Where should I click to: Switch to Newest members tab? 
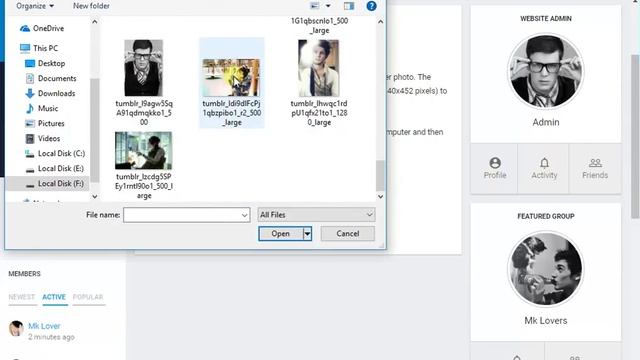[x=22, y=297]
